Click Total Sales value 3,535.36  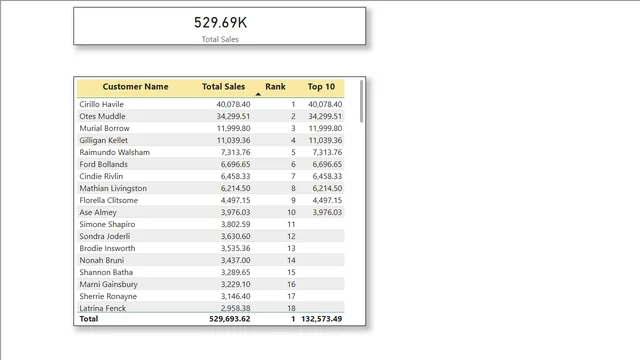click(236, 248)
